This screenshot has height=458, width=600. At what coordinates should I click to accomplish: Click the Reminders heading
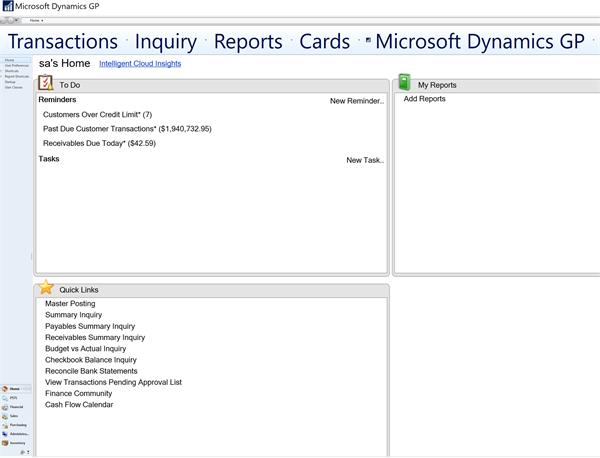coord(57,99)
